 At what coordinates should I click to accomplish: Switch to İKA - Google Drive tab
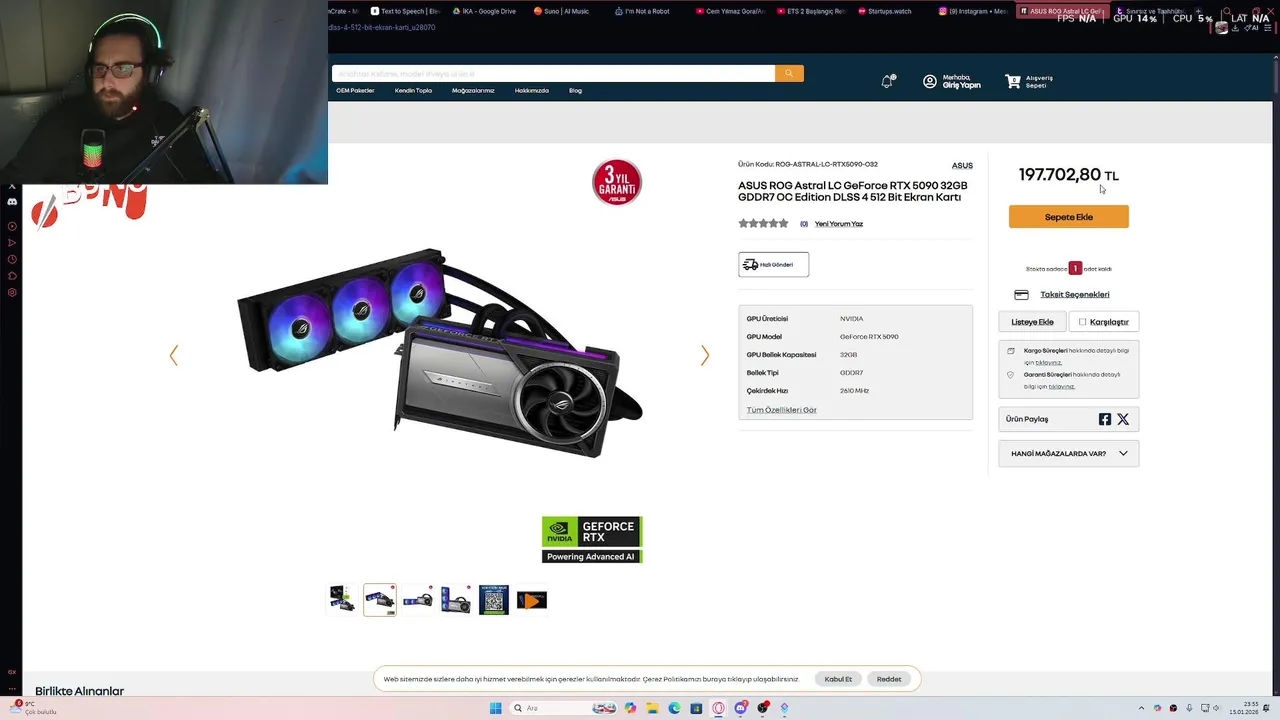(x=485, y=11)
